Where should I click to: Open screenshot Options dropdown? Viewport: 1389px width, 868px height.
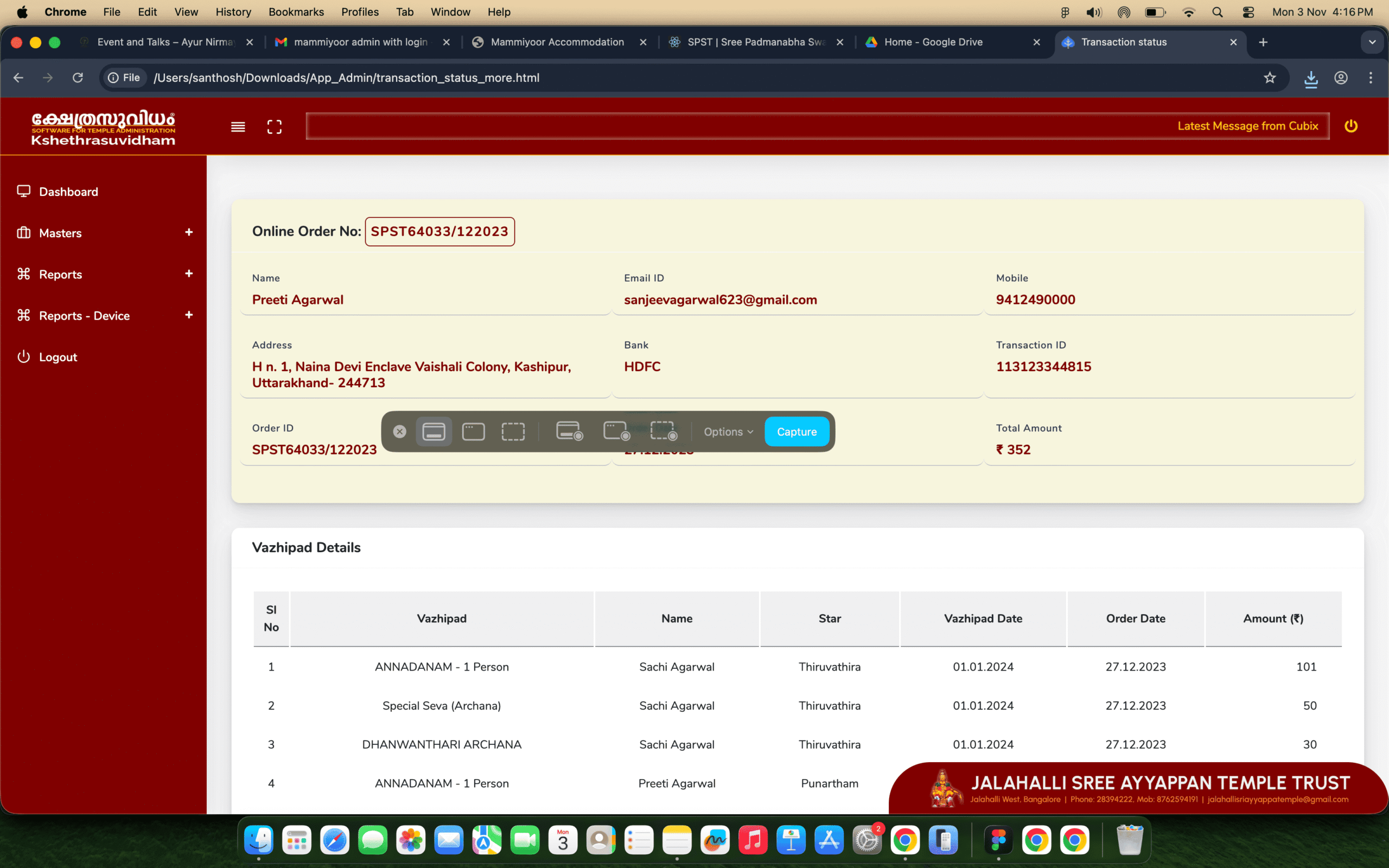coord(728,432)
